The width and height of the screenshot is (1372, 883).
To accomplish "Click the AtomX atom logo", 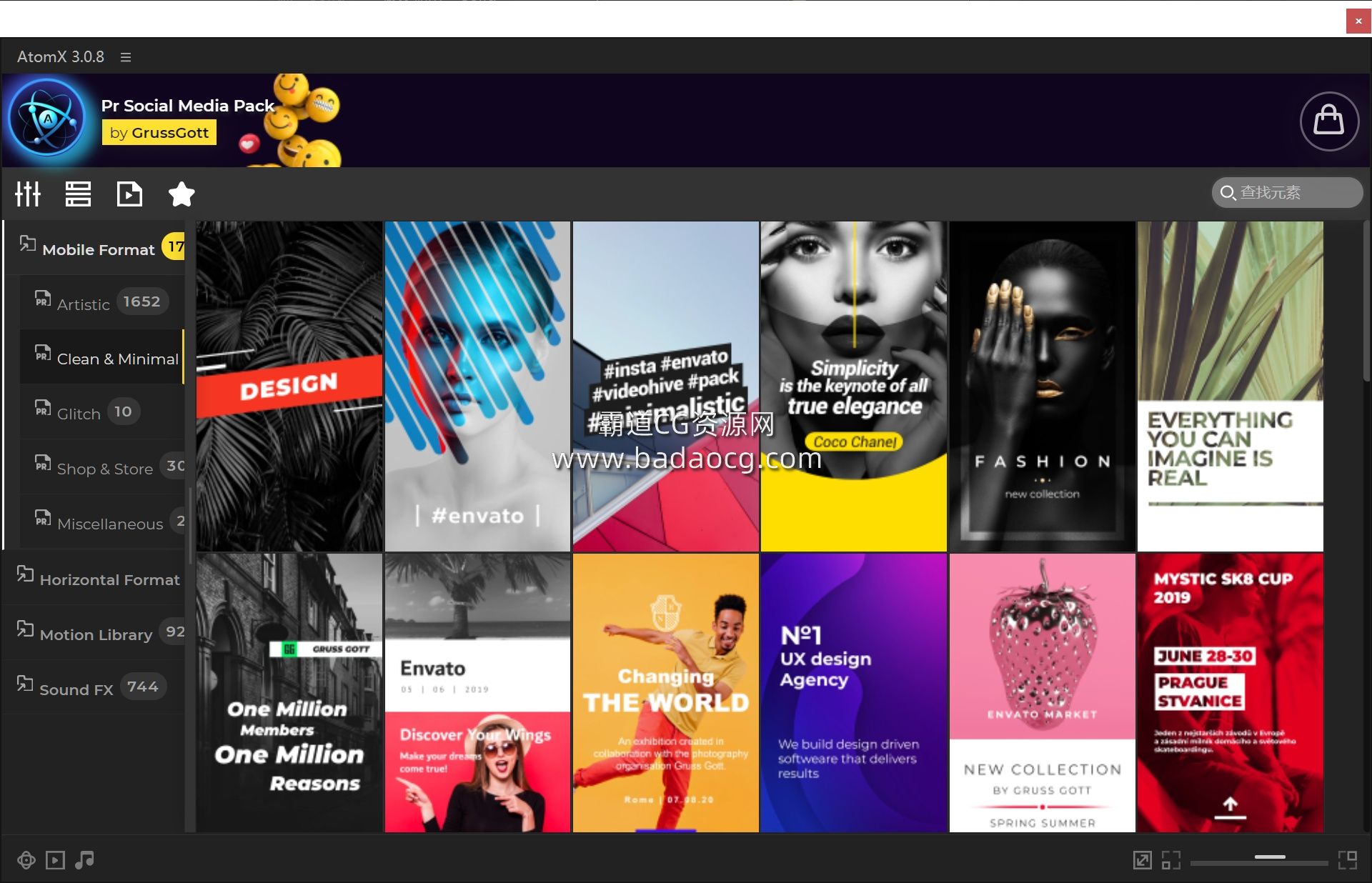I will click(x=48, y=118).
